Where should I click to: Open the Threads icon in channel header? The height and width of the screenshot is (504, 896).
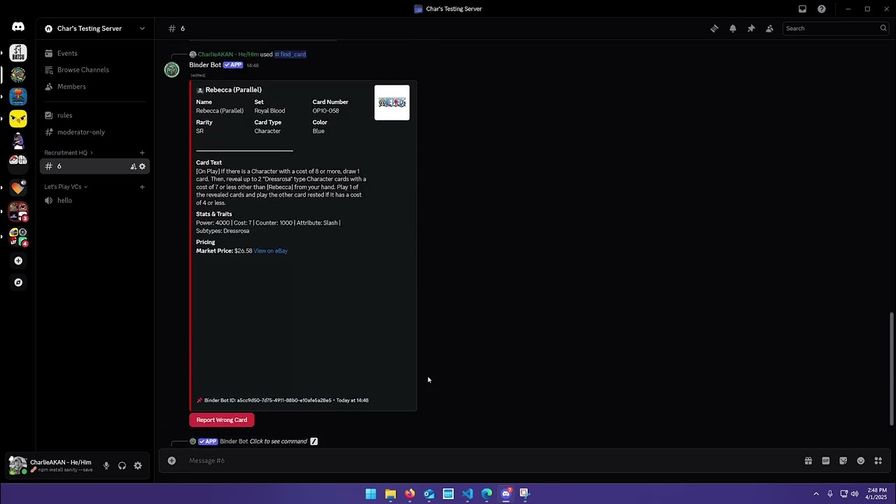tap(714, 29)
